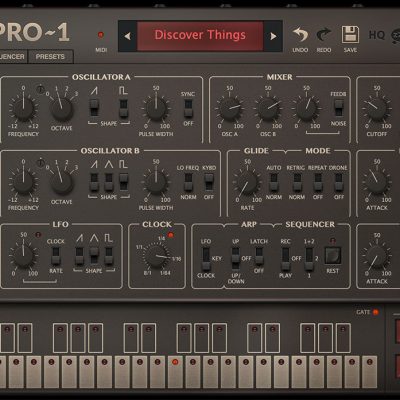Click Oscillator B fine tune mini knob

(x=40, y=163)
